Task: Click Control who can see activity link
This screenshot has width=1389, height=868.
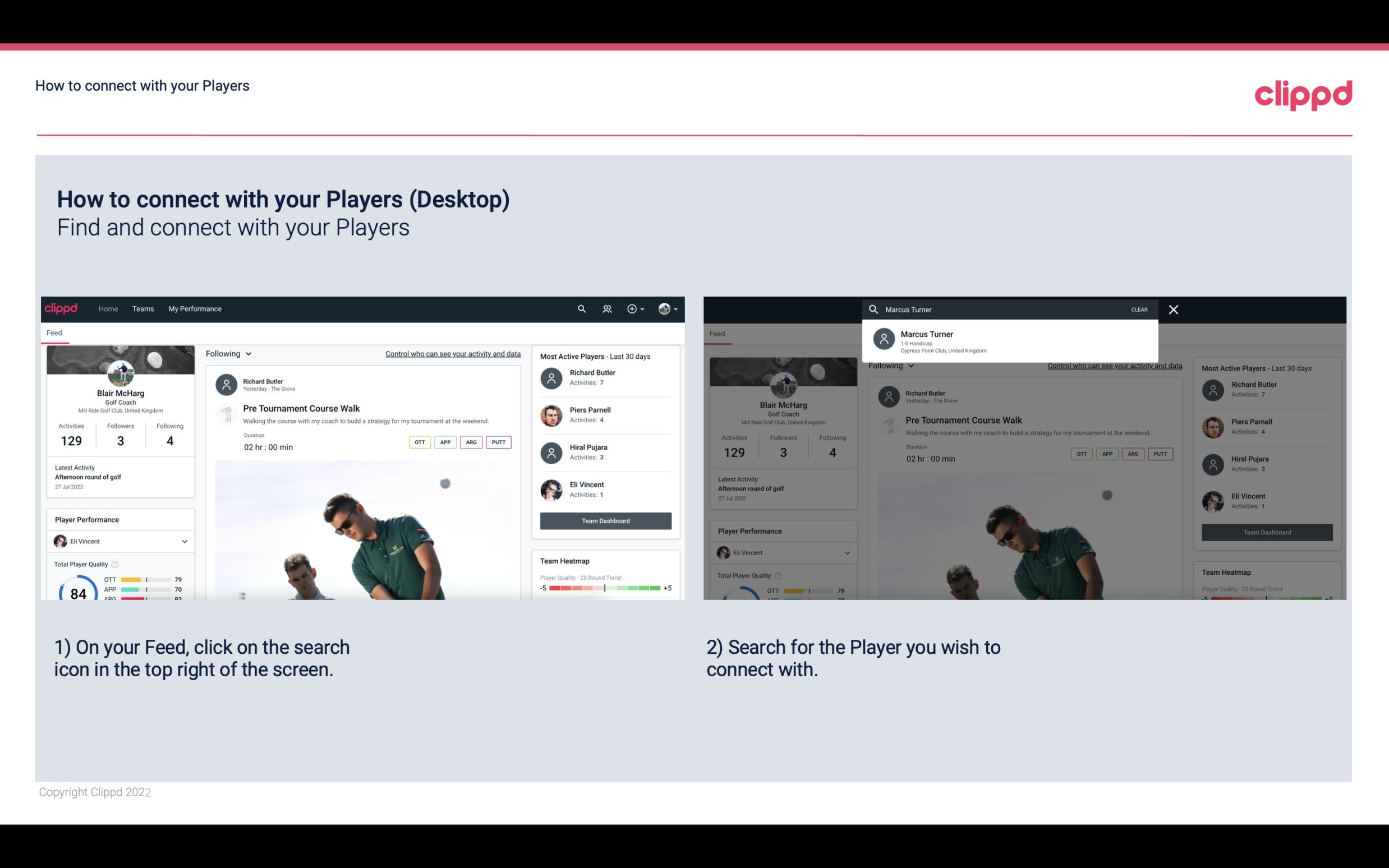Action: click(x=452, y=352)
